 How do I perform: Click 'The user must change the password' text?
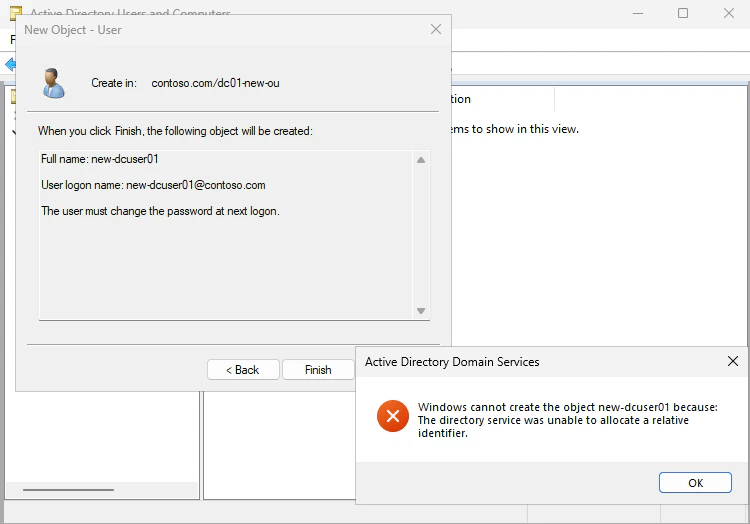pos(160,211)
